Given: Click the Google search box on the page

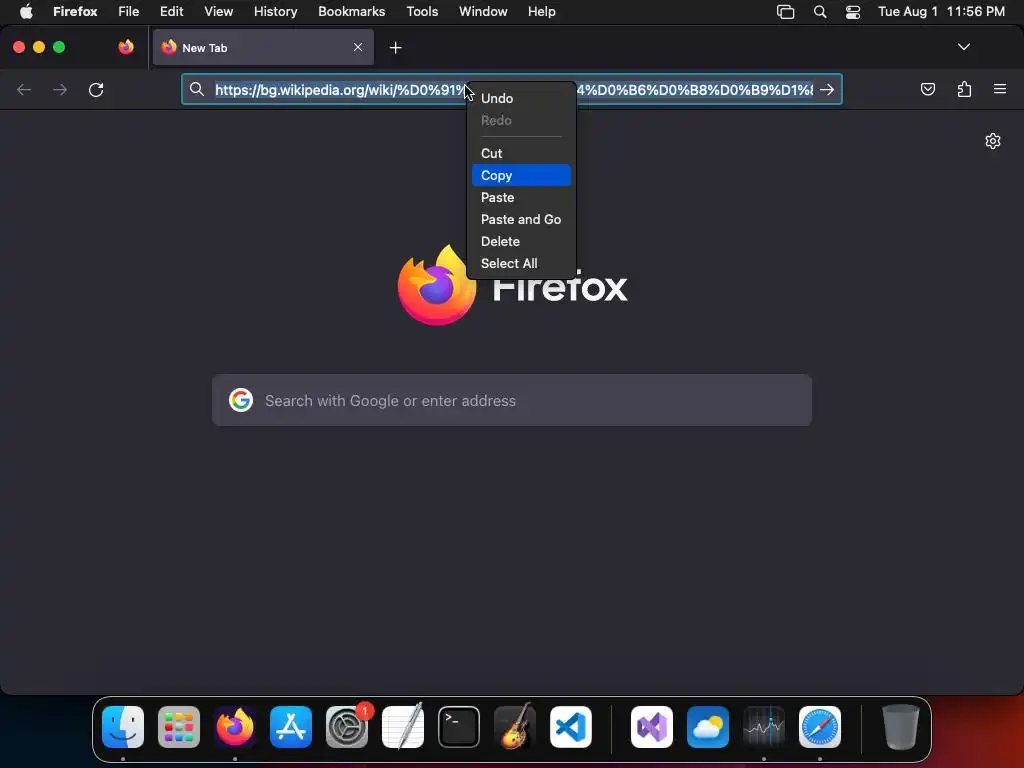Looking at the screenshot, I should pos(512,400).
